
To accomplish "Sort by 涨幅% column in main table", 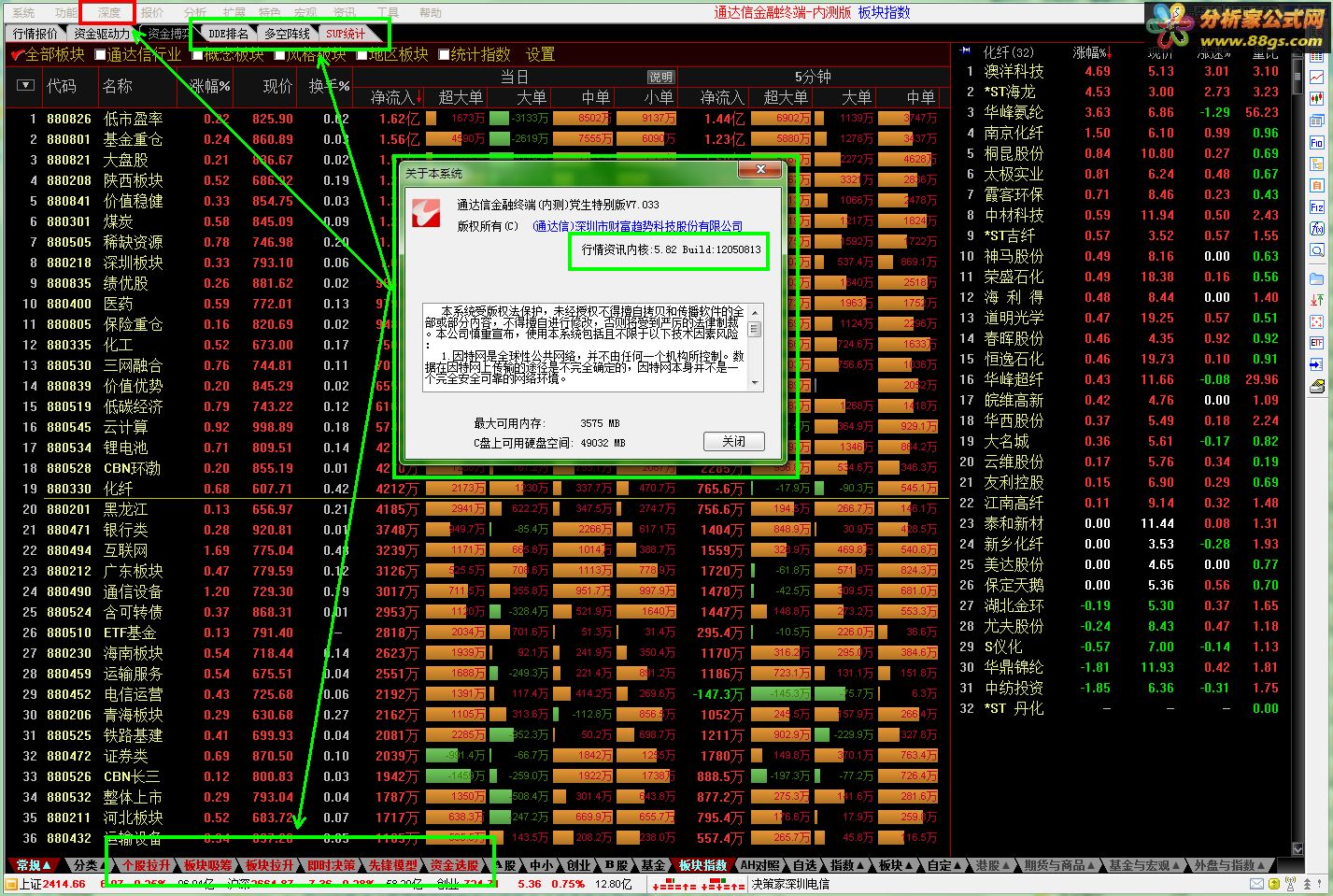I will [x=210, y=86].
